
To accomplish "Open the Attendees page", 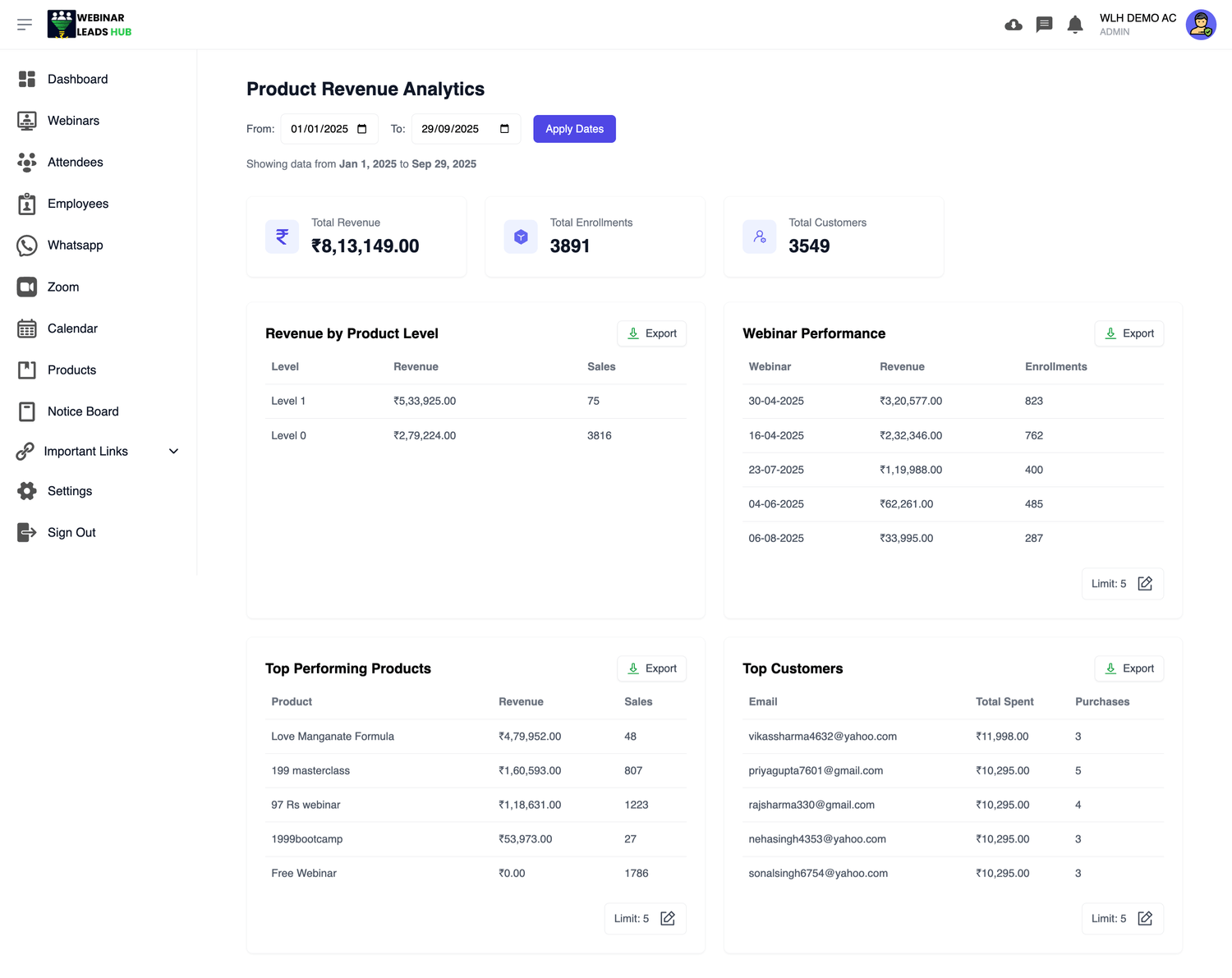I will pos(75,163).
